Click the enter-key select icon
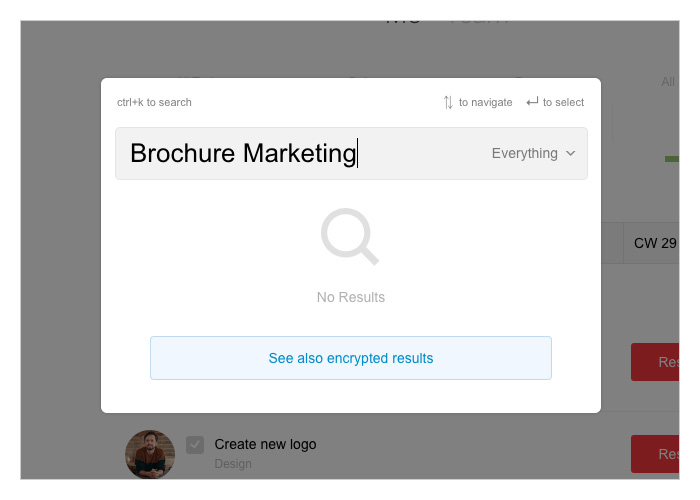Screen dimensions: 700x500 [532, 102]
